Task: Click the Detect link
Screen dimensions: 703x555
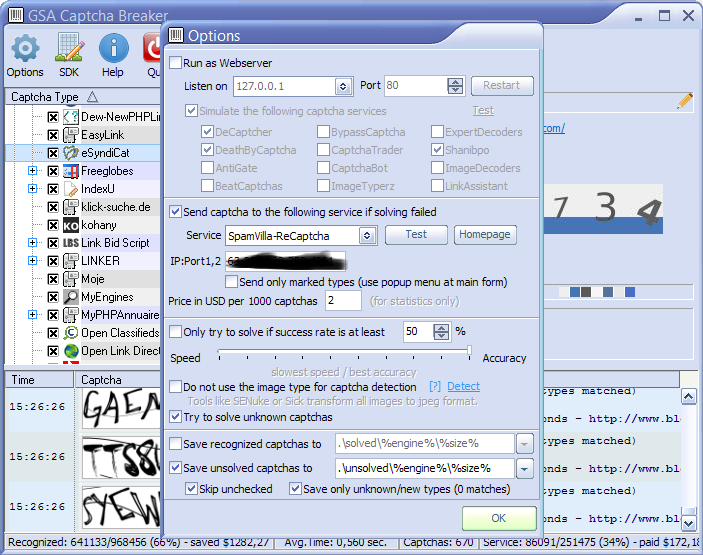Action: 463,386
